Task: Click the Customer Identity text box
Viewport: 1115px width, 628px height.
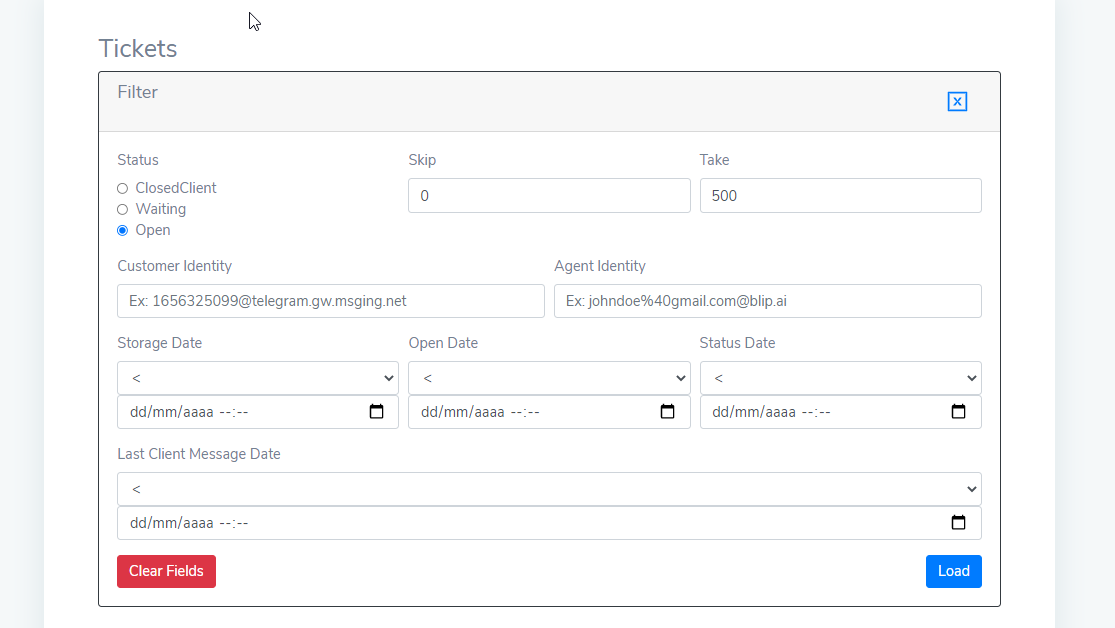Action: [x=331, y=301]
